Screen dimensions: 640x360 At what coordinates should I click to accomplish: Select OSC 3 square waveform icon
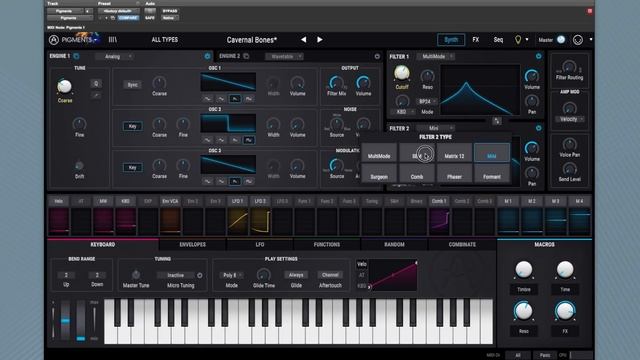249,181
